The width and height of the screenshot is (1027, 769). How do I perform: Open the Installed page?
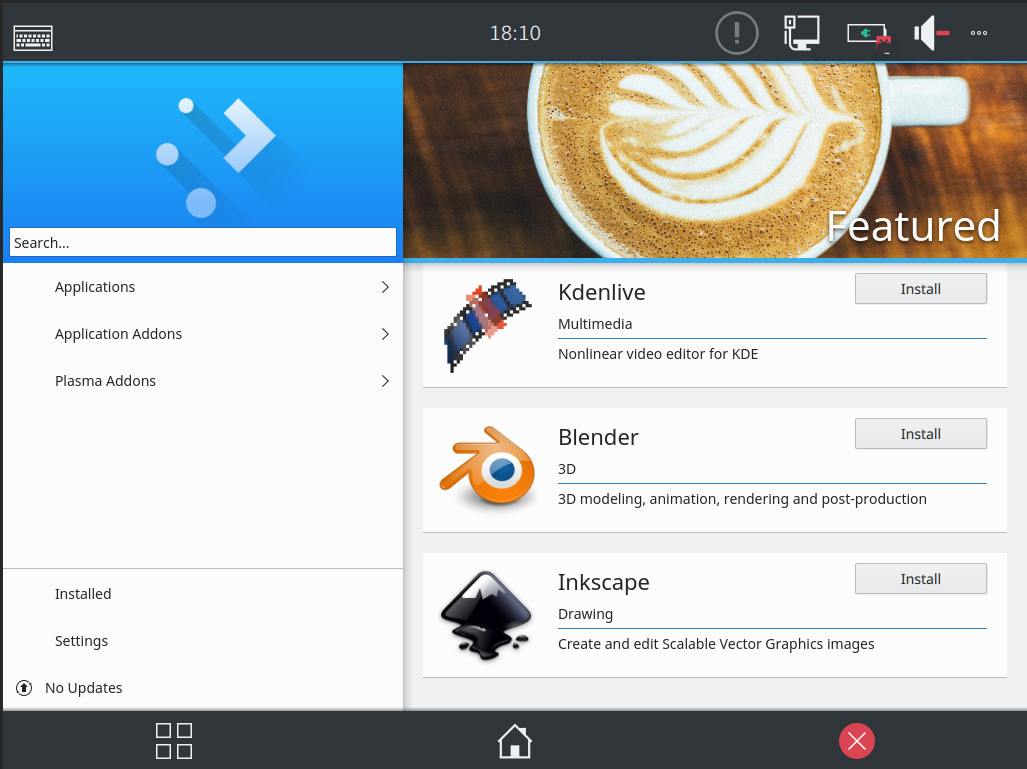pos(203,594)
